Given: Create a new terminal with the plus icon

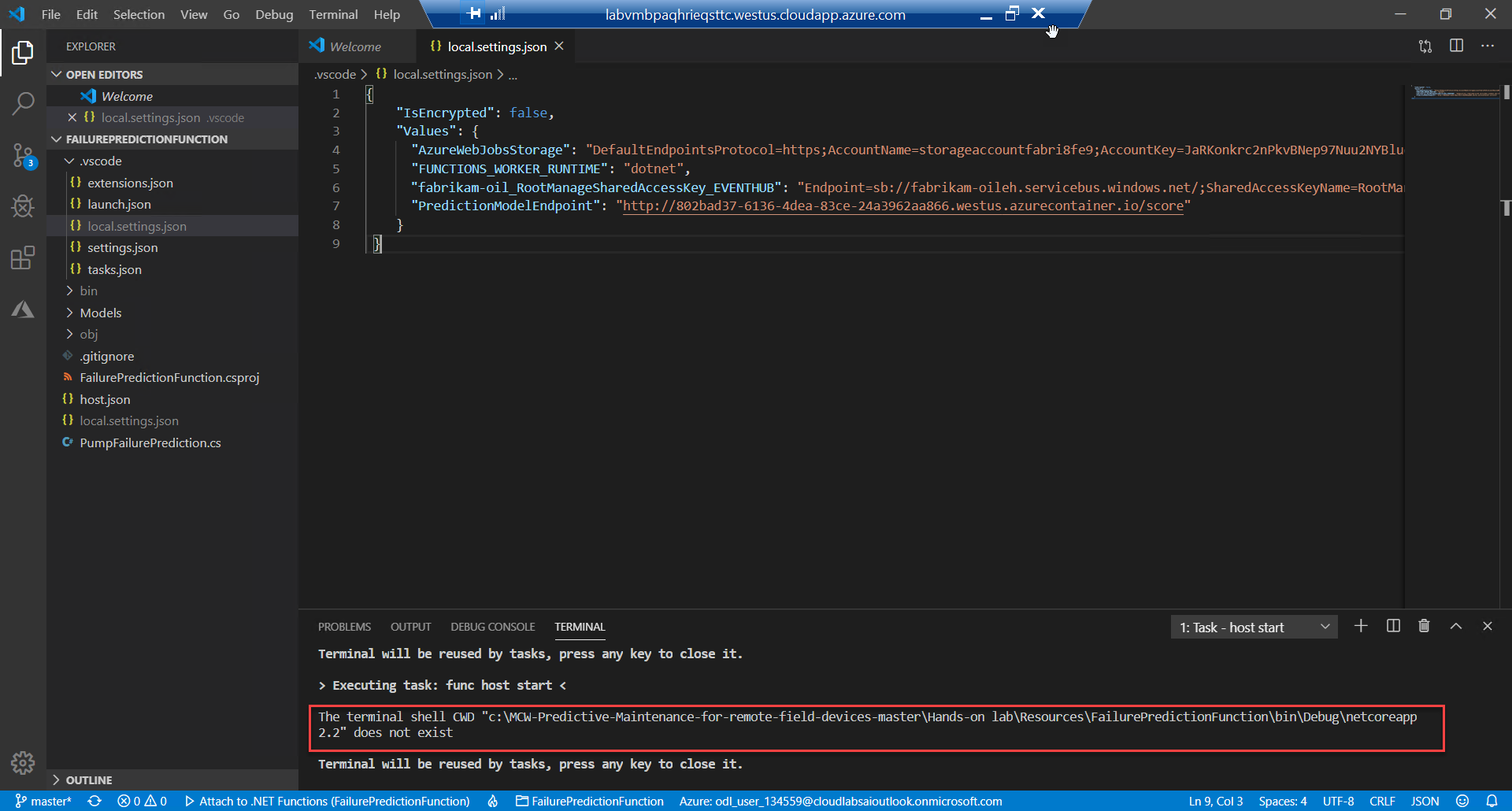Looking at the screenshot, I should [1361, 626].
